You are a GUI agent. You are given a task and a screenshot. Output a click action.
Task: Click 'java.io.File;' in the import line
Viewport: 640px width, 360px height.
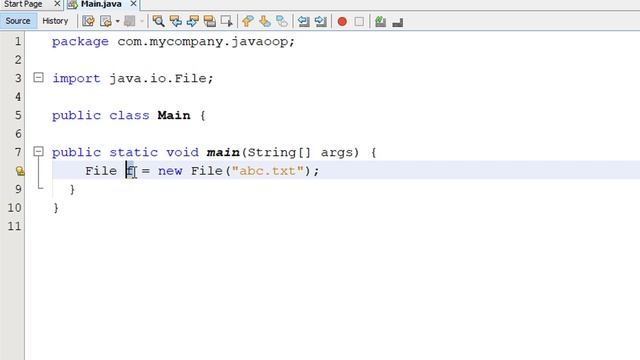click(x=162, y=78)
